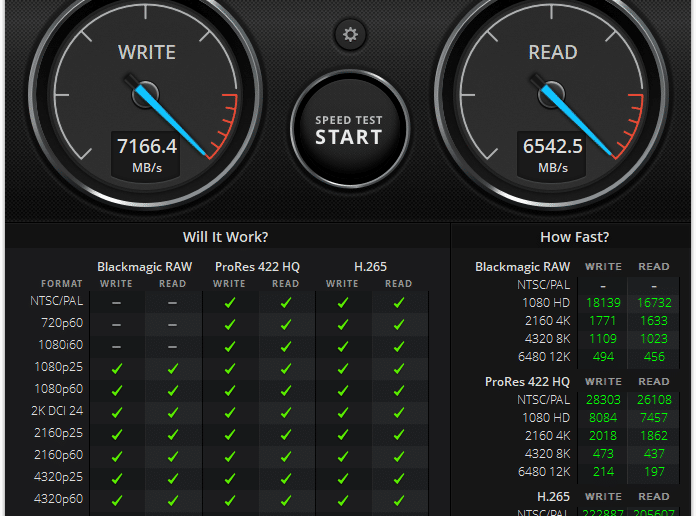696x516 pixels.
Task: Click Blackmagic RAW header in Will It Work
Action: 144,267
